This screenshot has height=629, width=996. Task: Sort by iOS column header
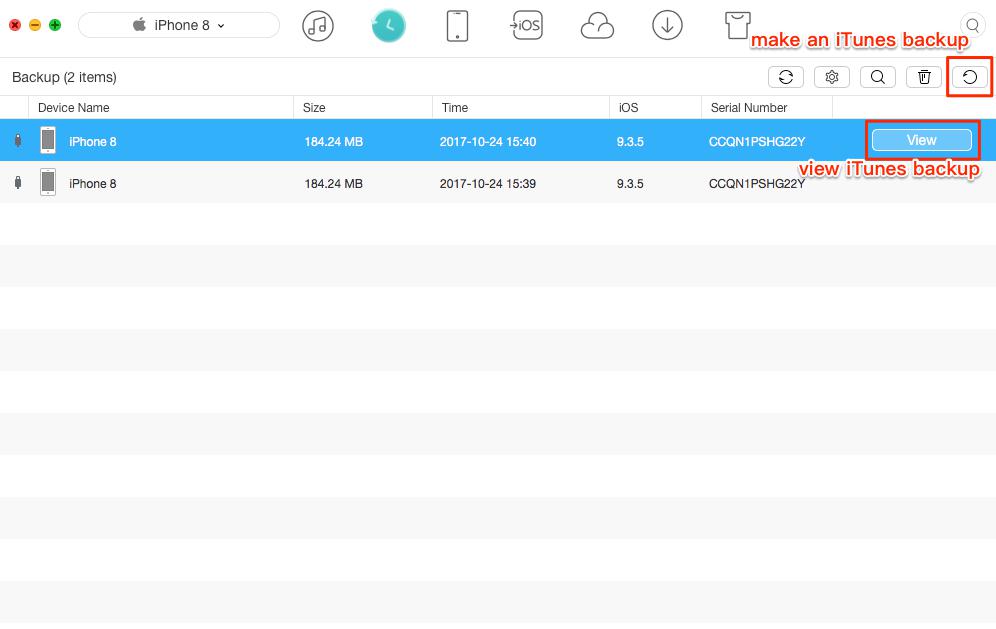(x=656, y=107)
